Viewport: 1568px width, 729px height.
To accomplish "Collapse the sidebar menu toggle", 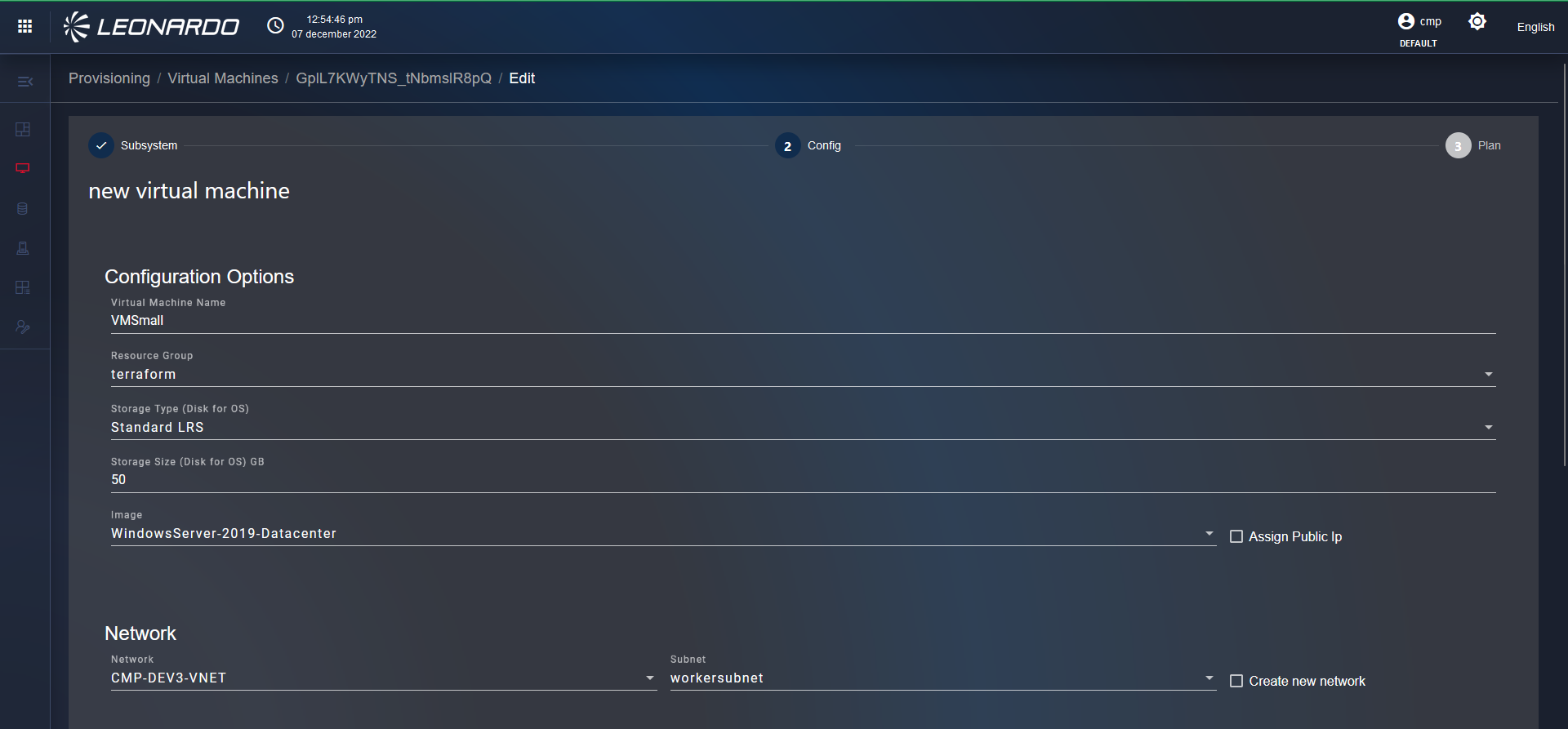I will [24, 82].
